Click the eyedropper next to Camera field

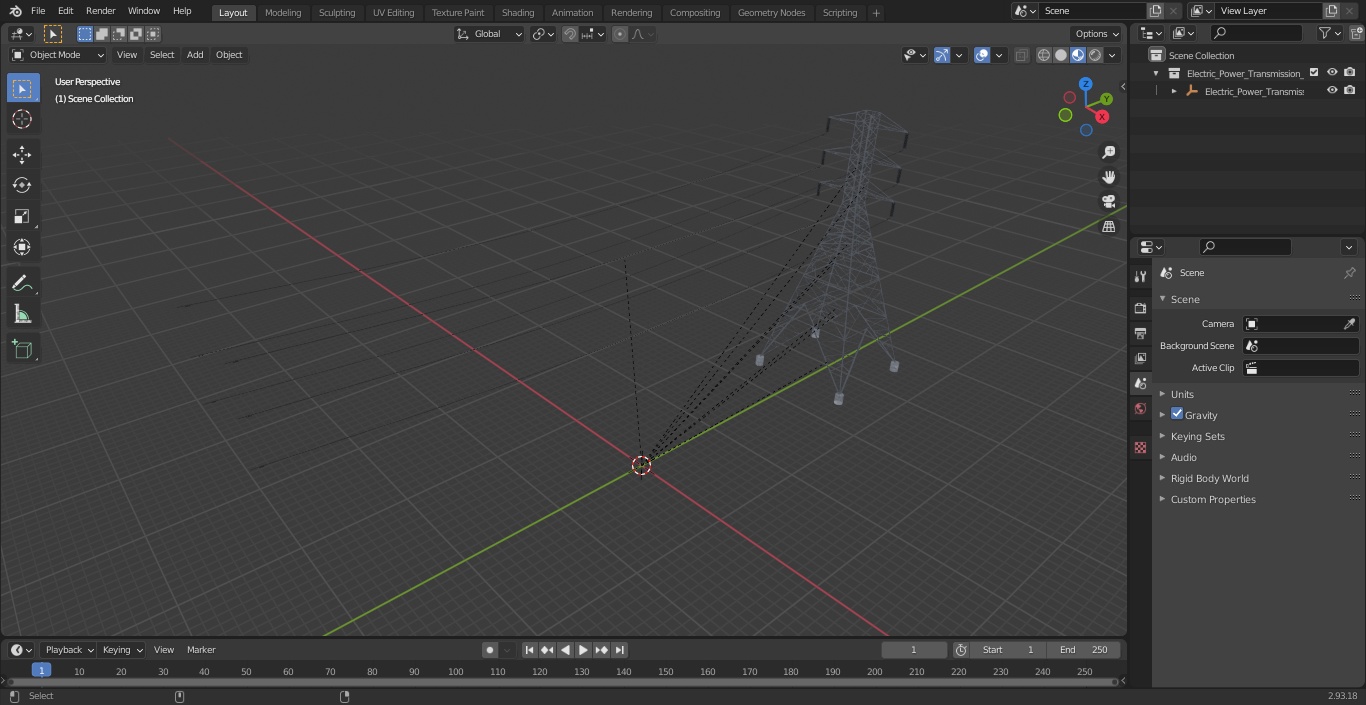(x=1349, y=324)
